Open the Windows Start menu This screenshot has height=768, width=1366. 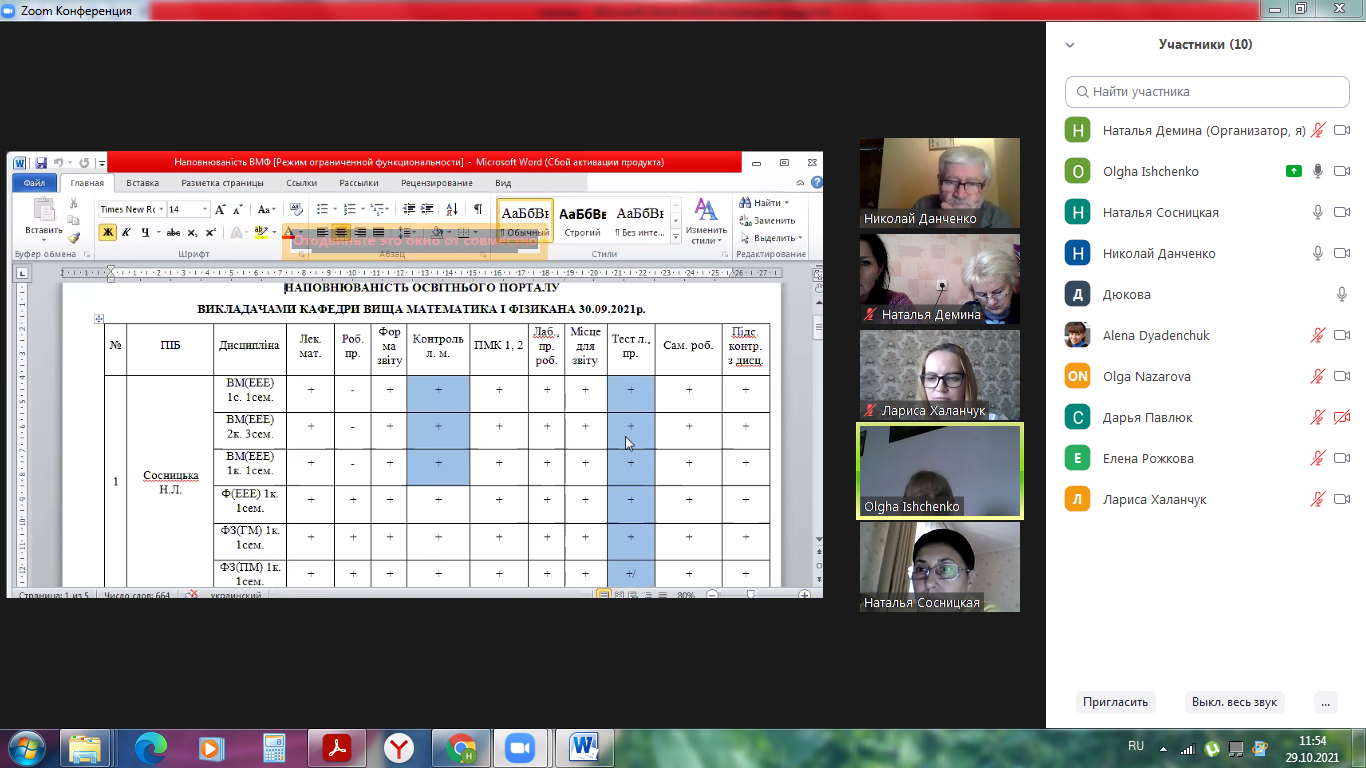(27, 747)
